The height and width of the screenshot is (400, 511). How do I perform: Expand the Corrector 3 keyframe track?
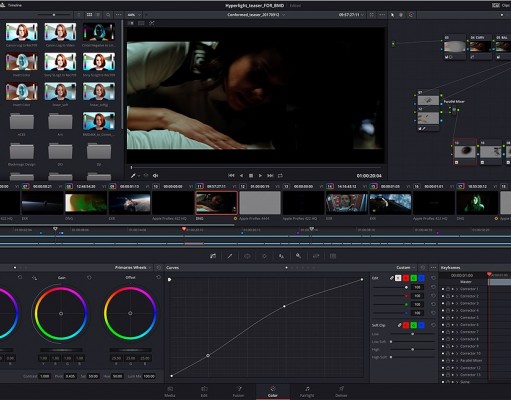[x=457, y=303]
